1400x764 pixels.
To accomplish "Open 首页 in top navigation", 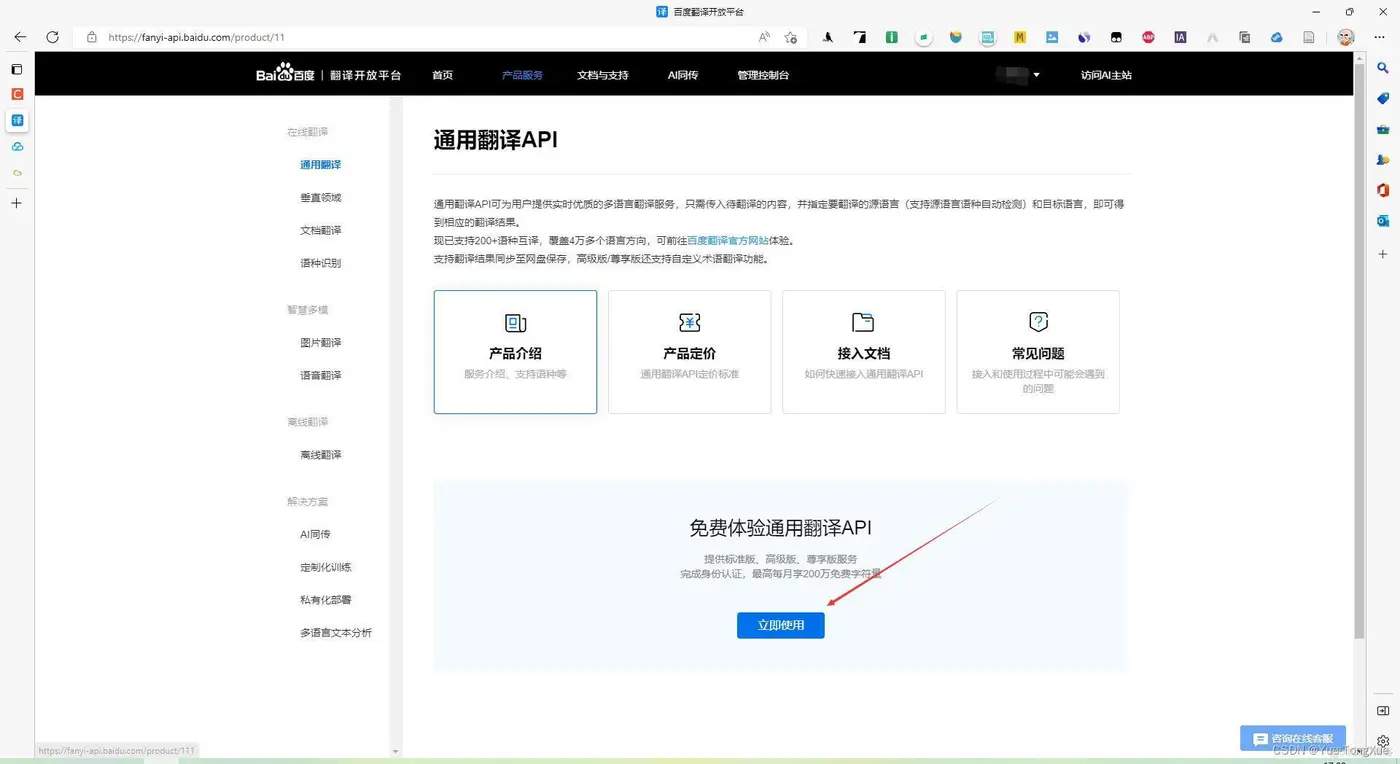I will pos(442,75).
